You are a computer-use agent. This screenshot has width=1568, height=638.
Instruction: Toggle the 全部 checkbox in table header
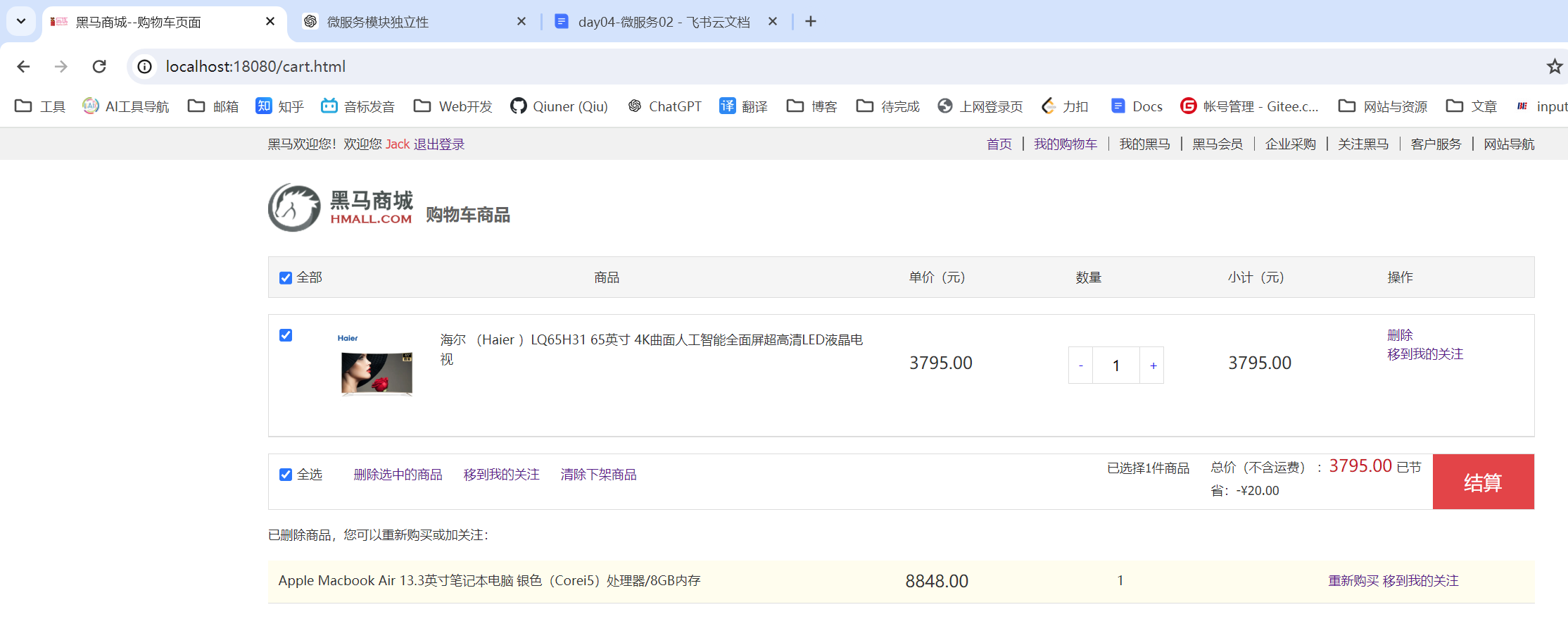(286, 278)
